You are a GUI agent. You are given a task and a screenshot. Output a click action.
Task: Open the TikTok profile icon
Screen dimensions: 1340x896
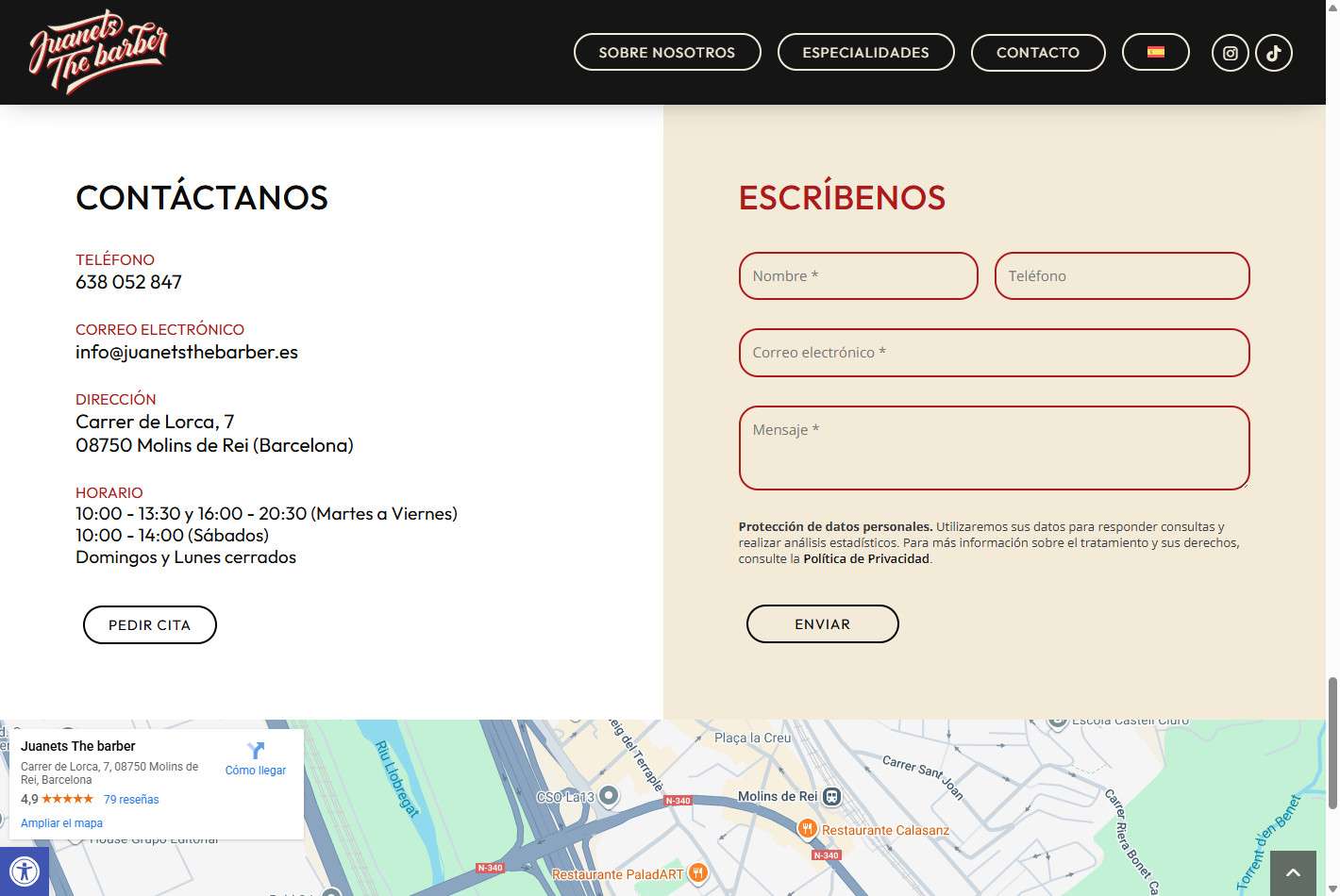pyautogui.click(x=1273, y=53)
